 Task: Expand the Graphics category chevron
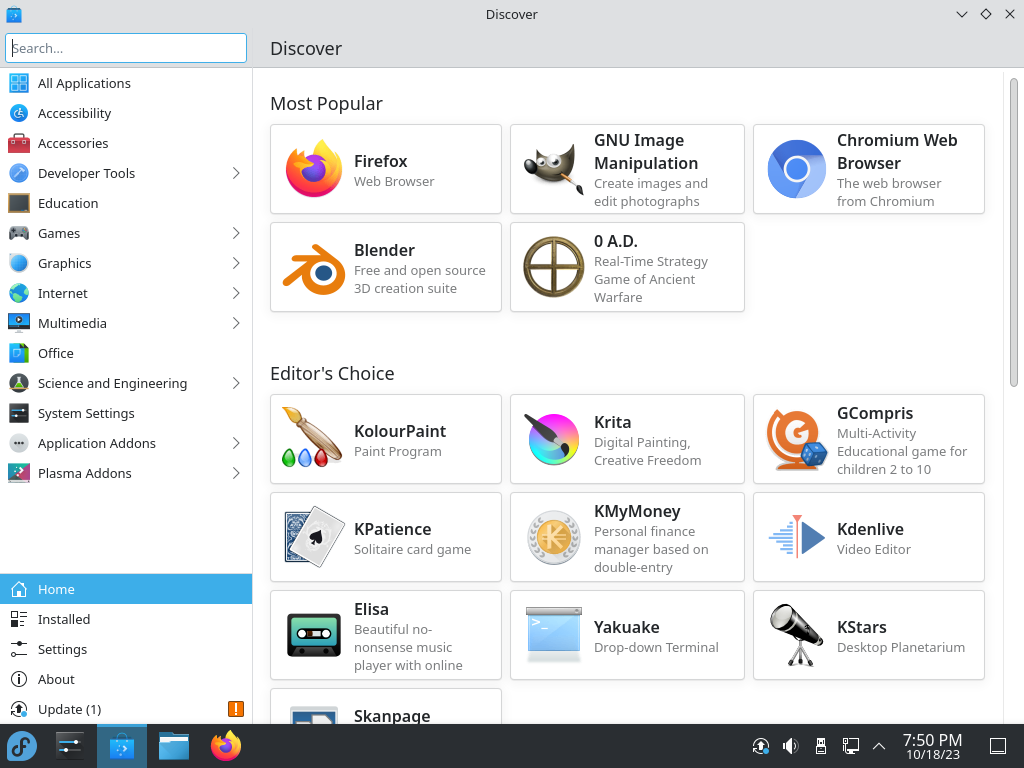click(x=236, y=263)
